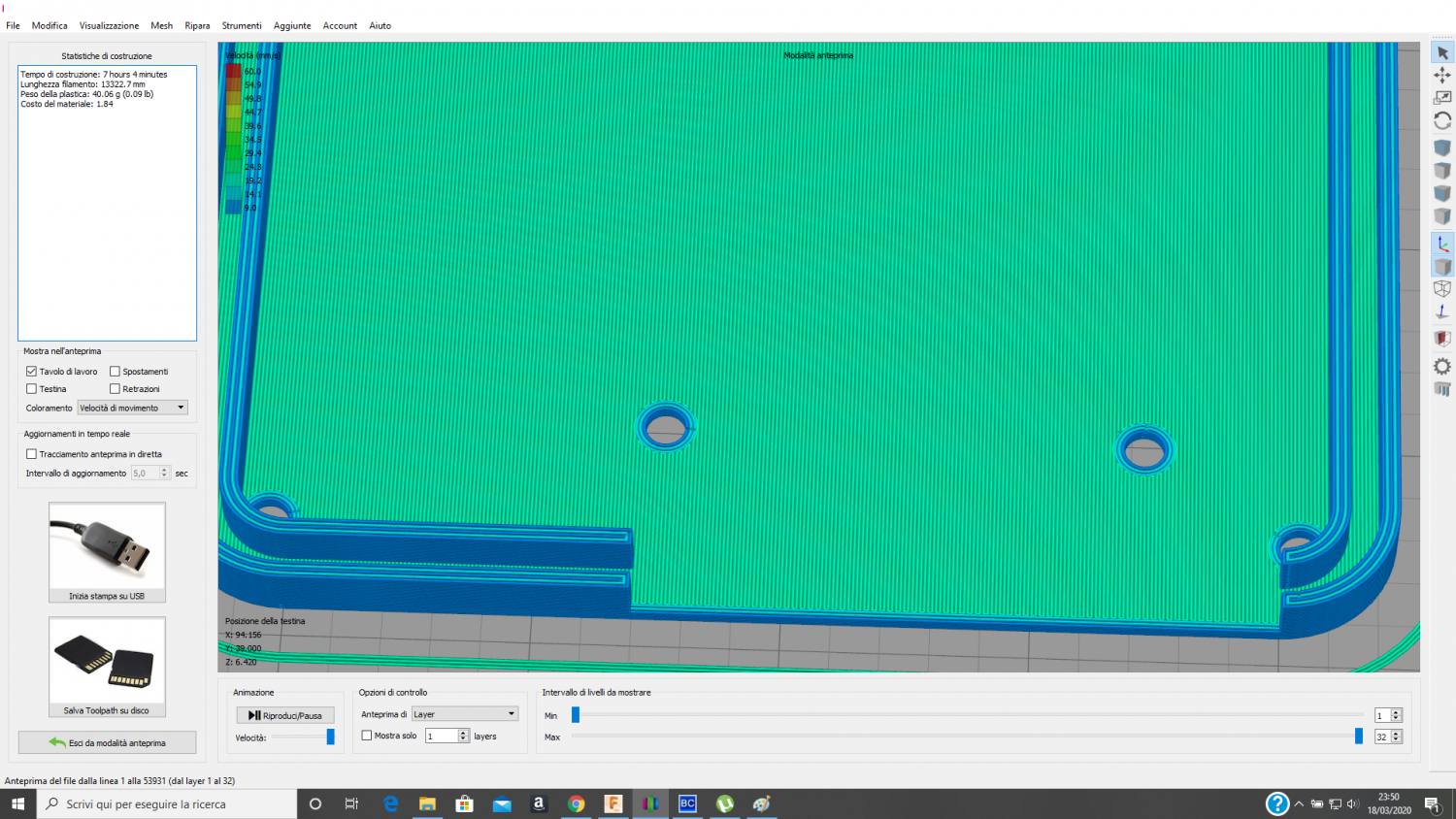Click Esci da modalità anteprima button
Screen dimensions: 1456x819
pyautogui.click(x=107, y=743)
